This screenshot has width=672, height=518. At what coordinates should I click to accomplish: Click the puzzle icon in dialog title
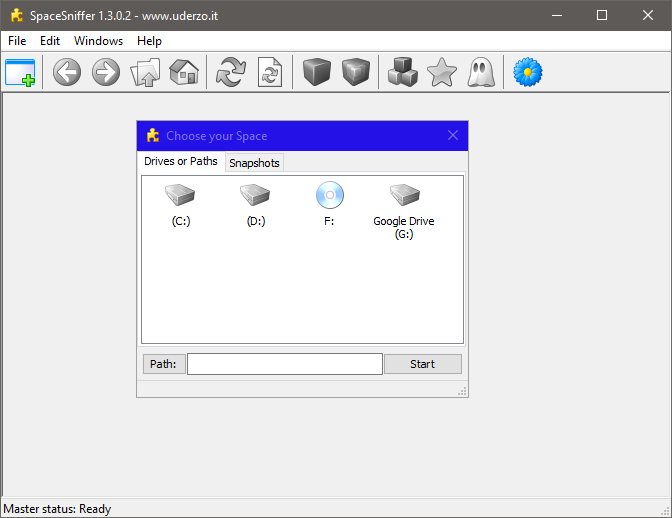click(x=153, y=135)
